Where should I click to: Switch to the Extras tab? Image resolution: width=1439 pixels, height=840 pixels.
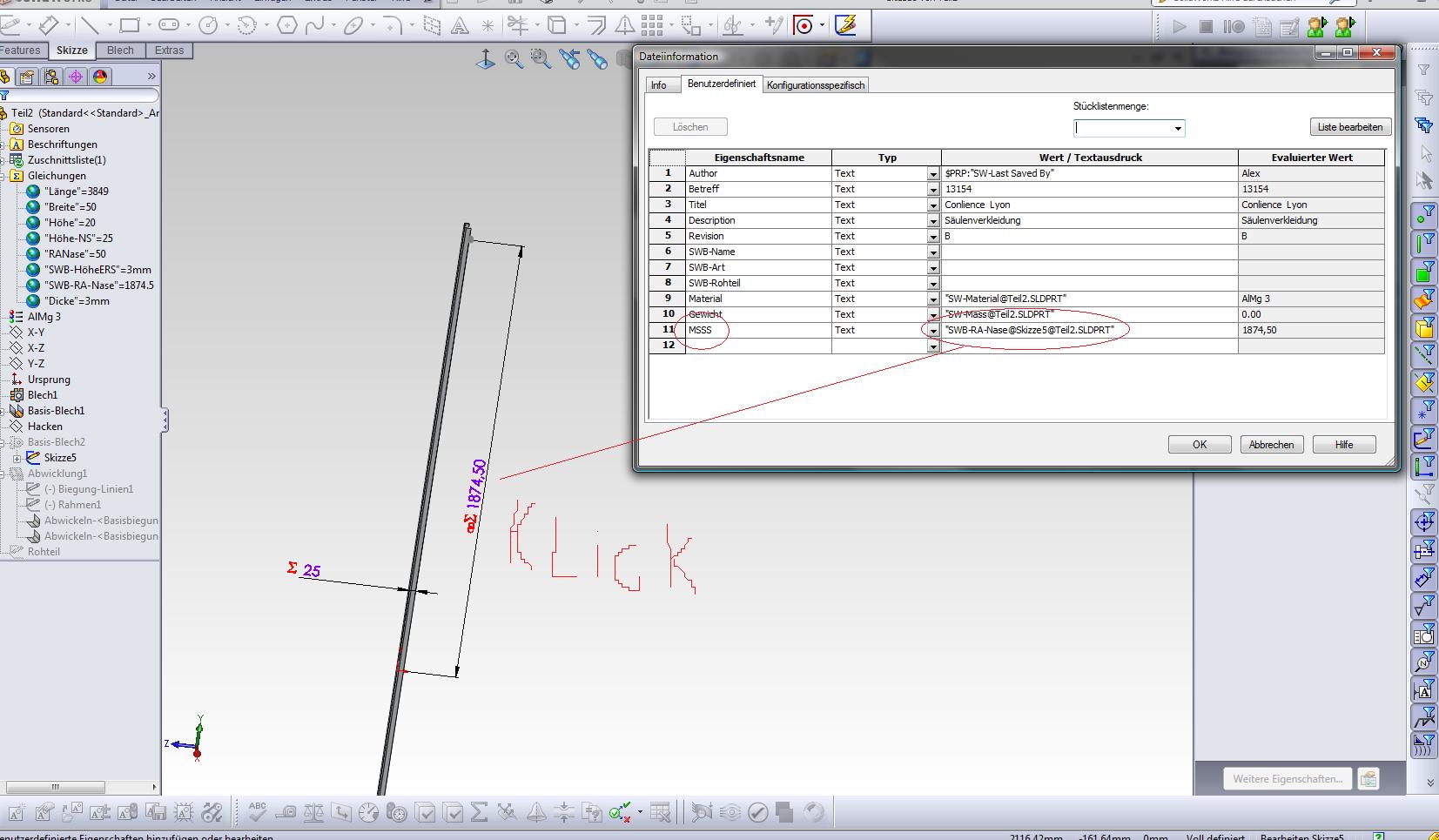169,50
